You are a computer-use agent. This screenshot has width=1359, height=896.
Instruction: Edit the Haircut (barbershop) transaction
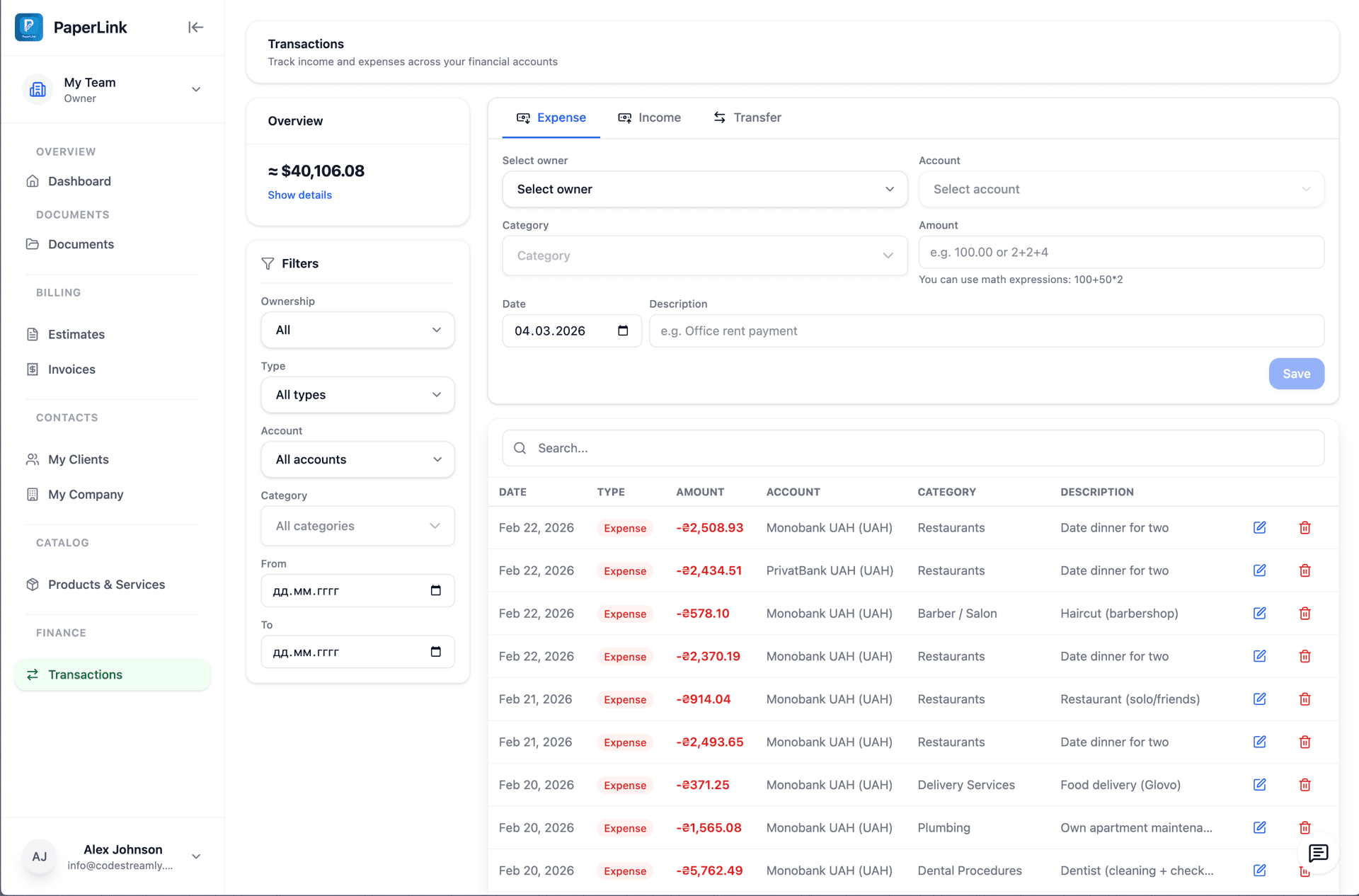(1259, 614)
